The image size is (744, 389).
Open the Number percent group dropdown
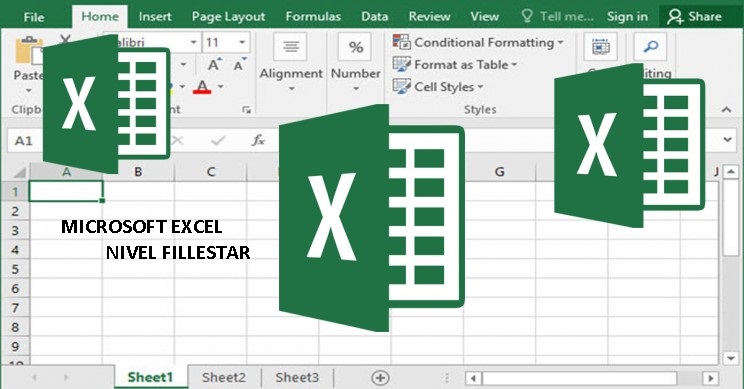click(356, 89)
